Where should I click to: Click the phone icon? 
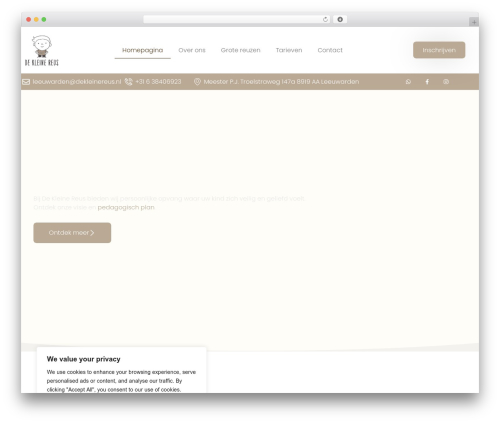[x=128, y=82]
